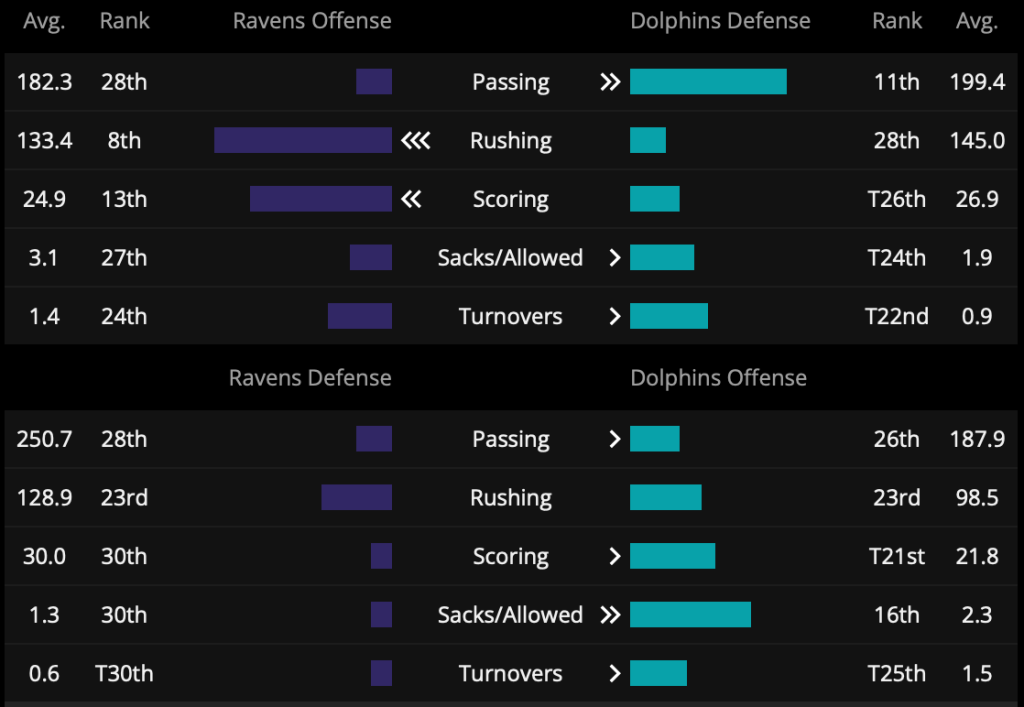Select the Dolphins Defense header
The width and height of the screenshot is (1024, 707).
(x=720, y=21)
